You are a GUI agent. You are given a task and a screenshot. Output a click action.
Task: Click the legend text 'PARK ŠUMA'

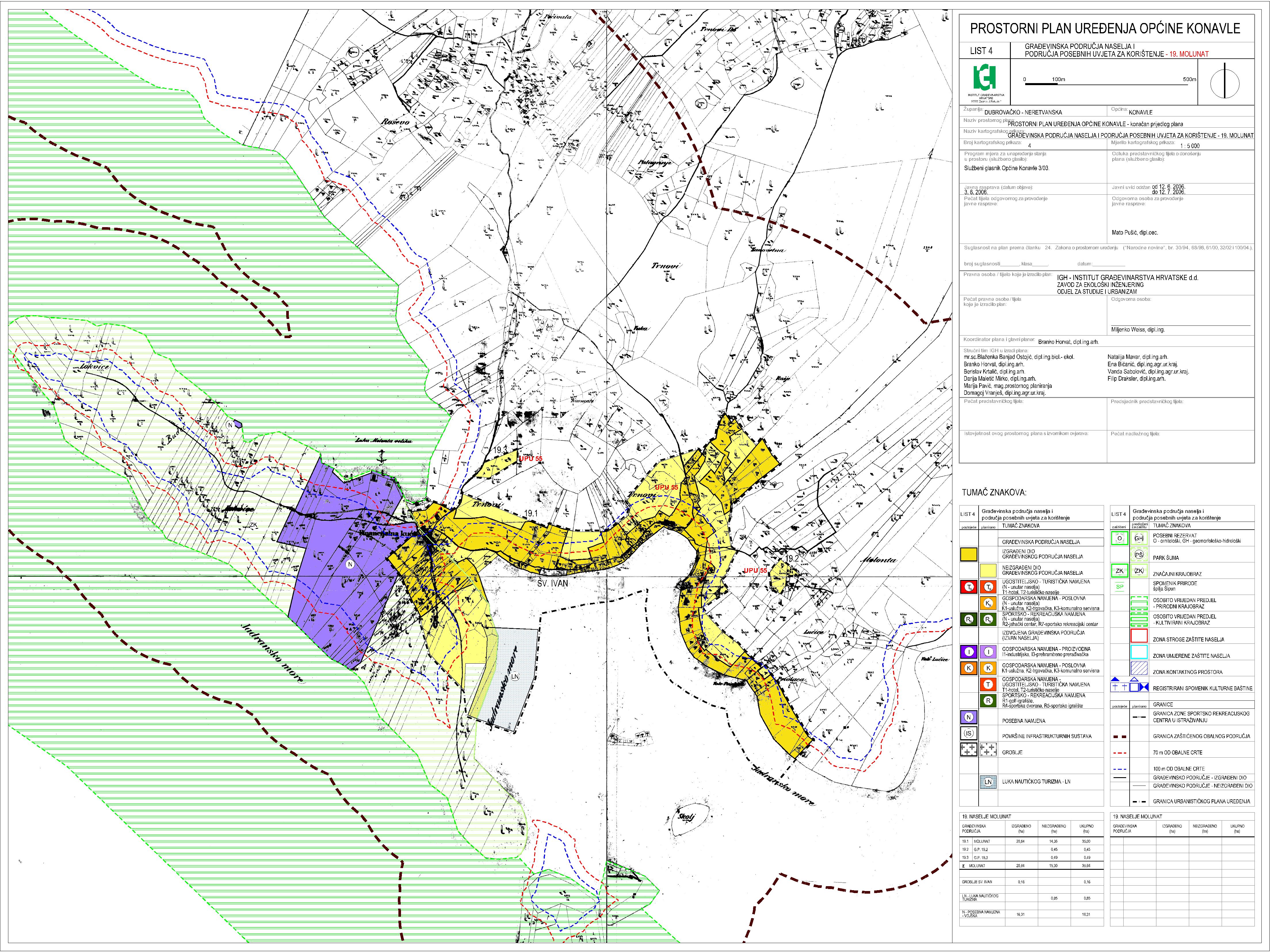(1166, 558)
